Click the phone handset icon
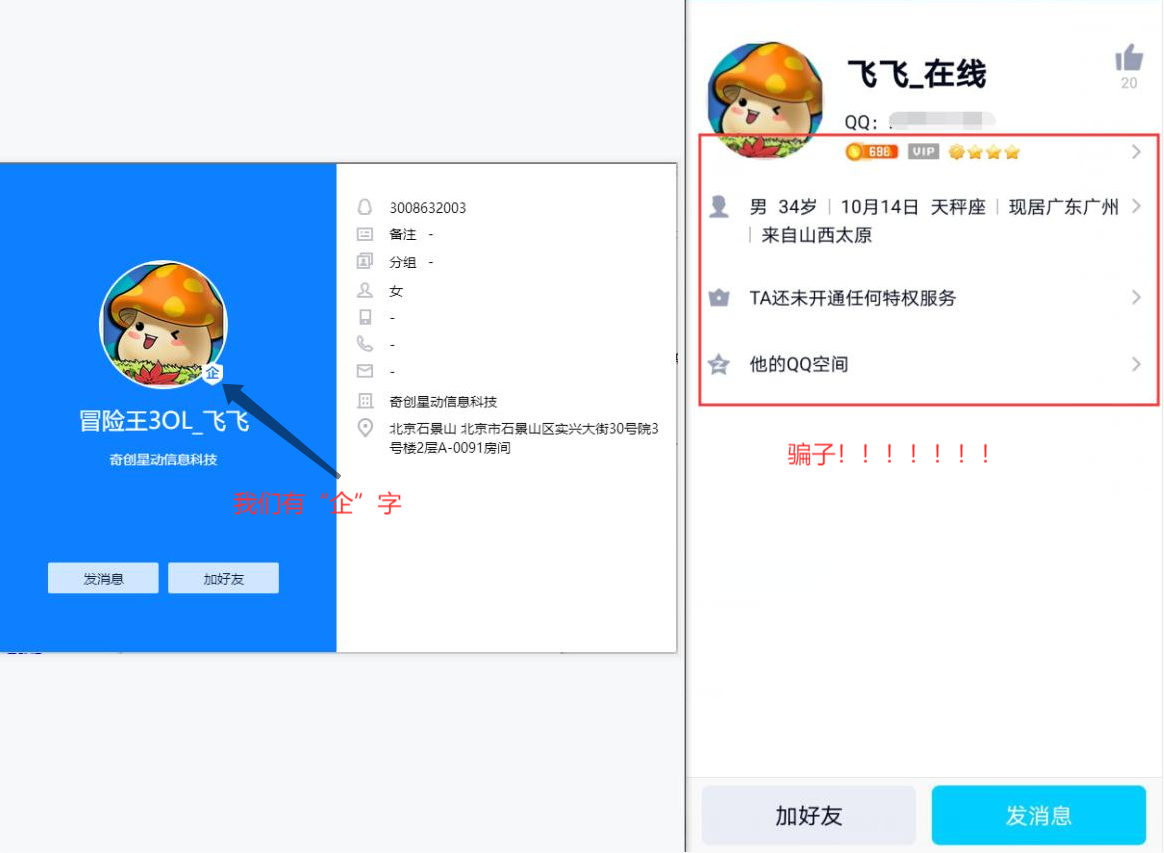 tap(364, 344)
